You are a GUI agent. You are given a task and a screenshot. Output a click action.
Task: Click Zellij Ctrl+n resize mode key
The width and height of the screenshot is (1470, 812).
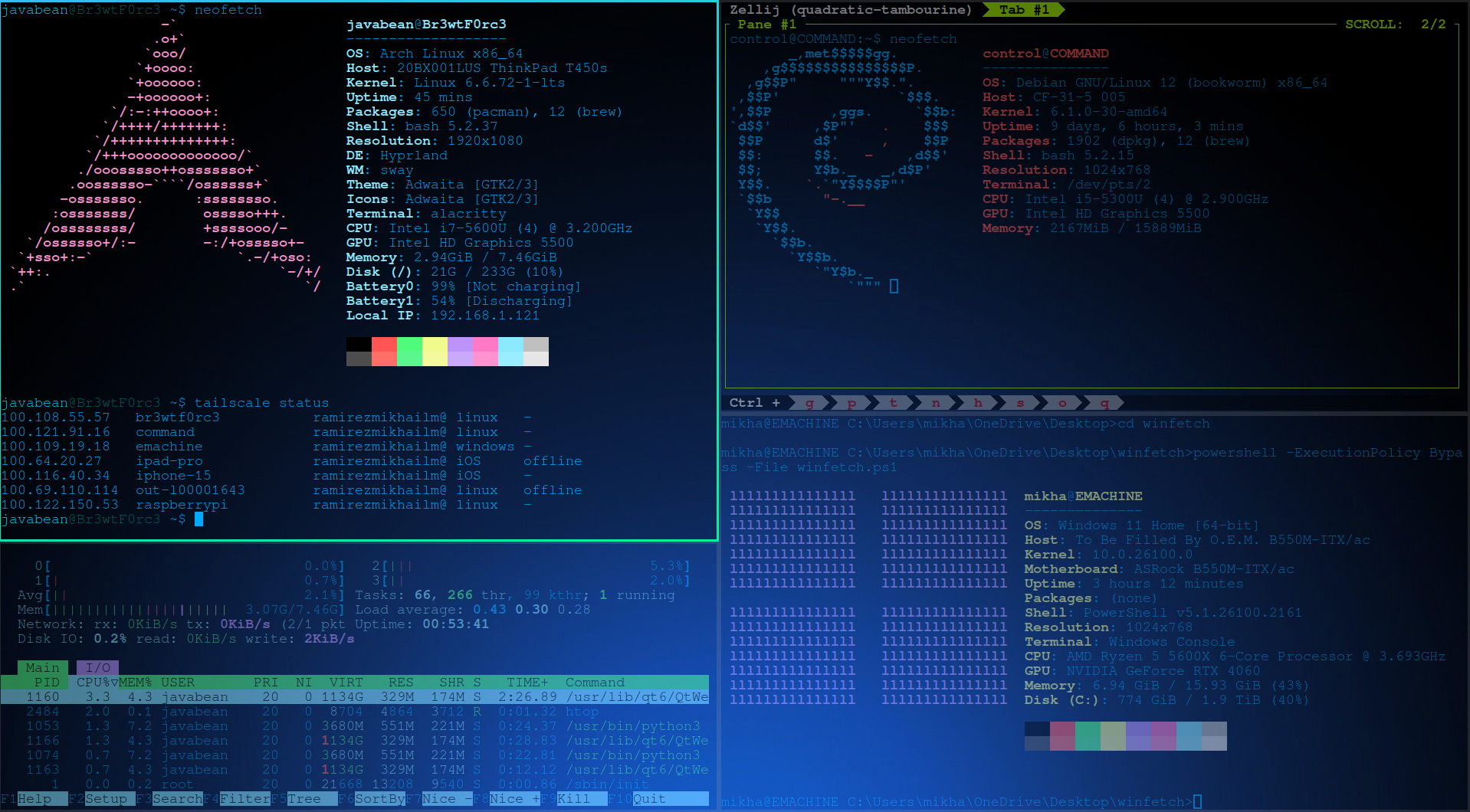[x=936, y=402]
